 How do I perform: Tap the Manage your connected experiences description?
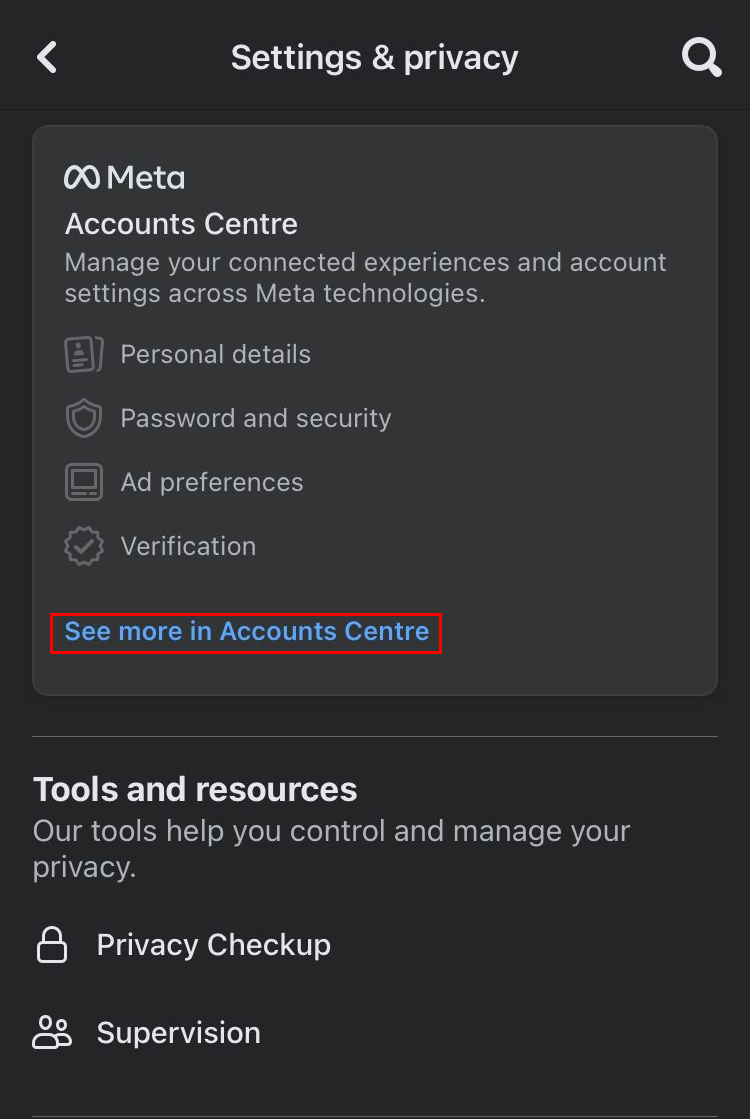[x=365, y=278]
